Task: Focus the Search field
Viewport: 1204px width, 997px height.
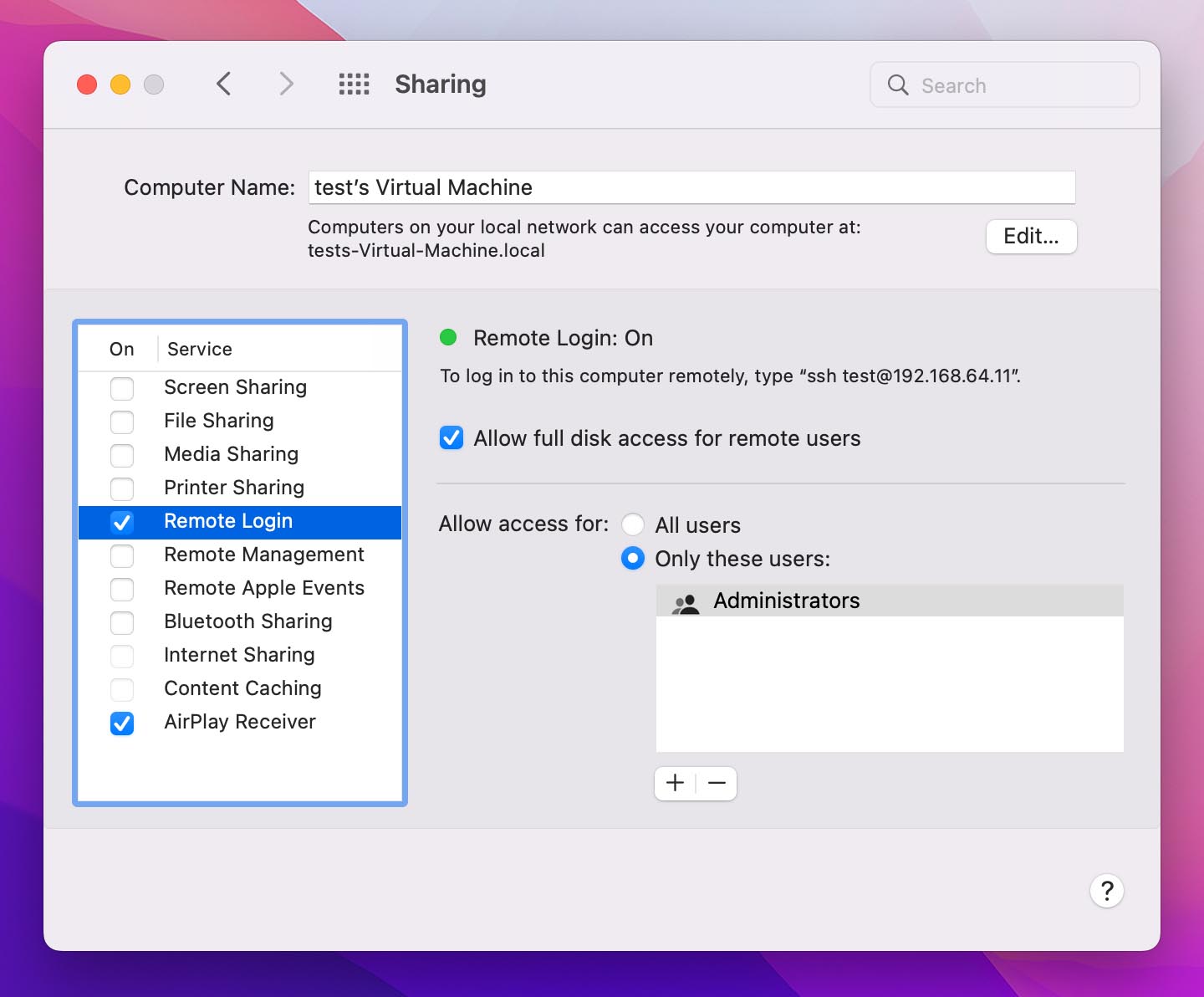Action: click(1005, 84)
